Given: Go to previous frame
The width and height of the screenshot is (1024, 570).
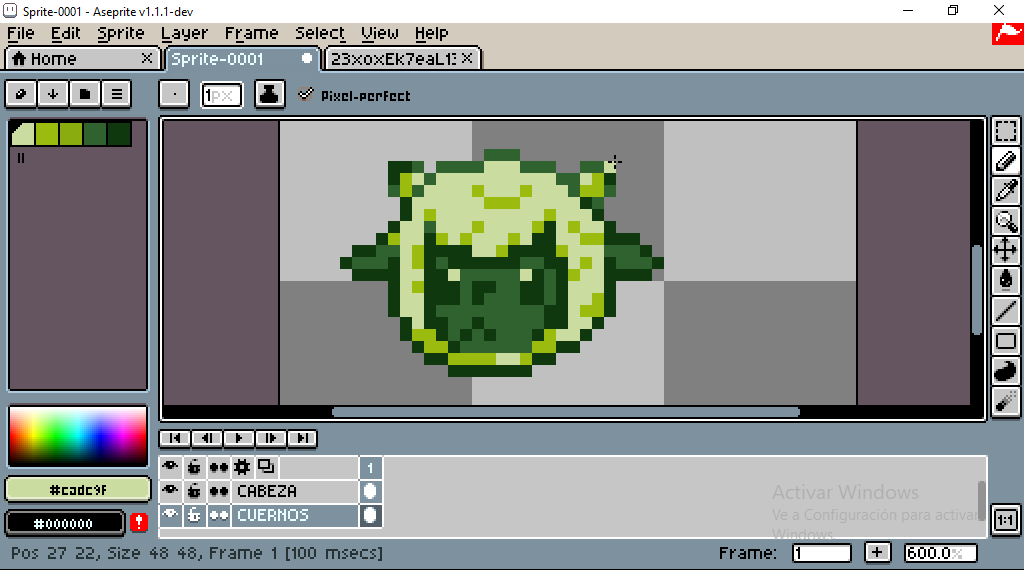Looking at the screenshot, I should point(207,438).
